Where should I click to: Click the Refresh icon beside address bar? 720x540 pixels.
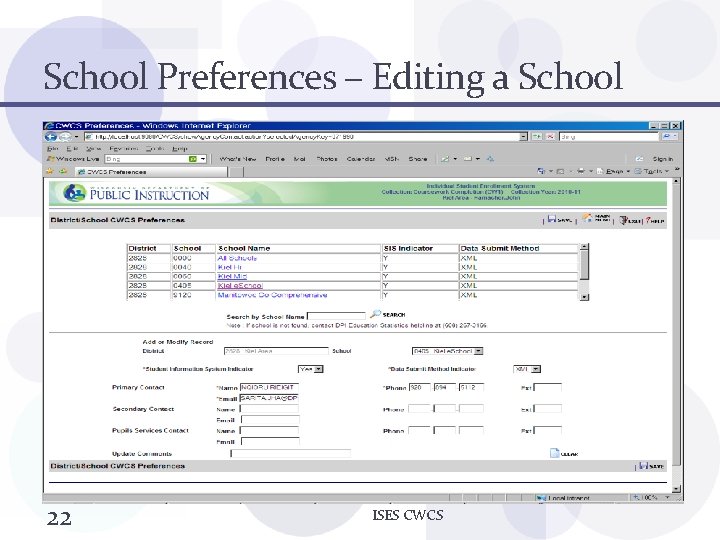point(536,137)
